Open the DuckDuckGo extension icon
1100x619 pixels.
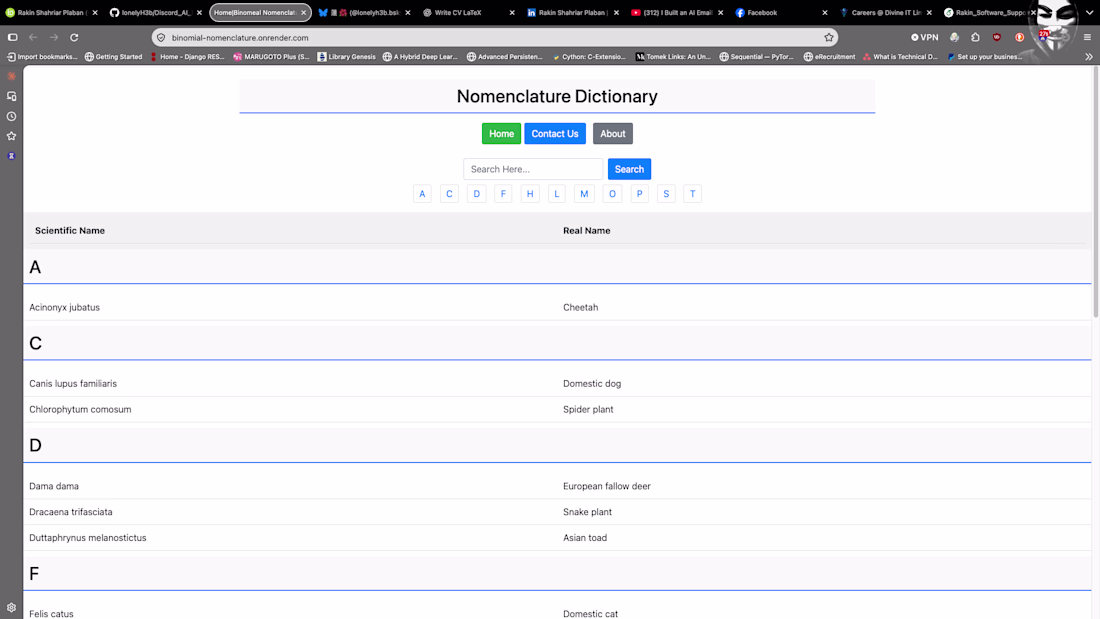(x=1019, y=37)
